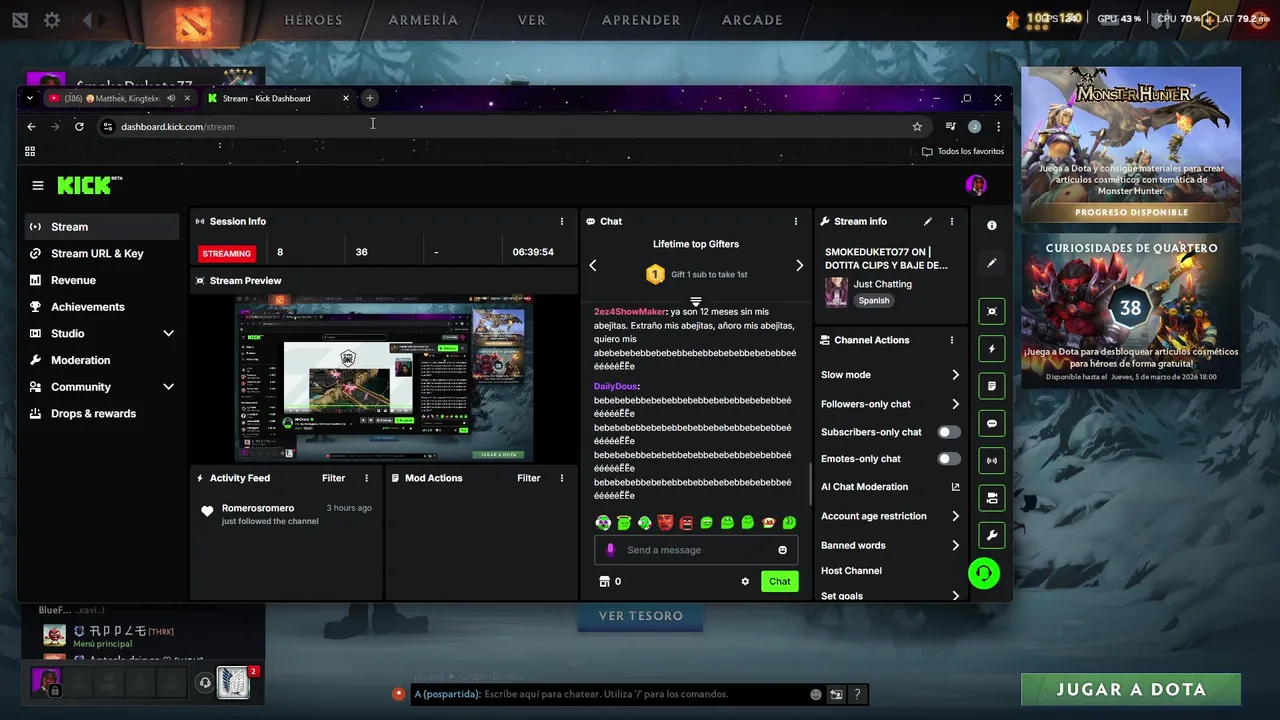The image size is (1280, 720).
Task: Expand Set goals option
Action: (955, 596)
